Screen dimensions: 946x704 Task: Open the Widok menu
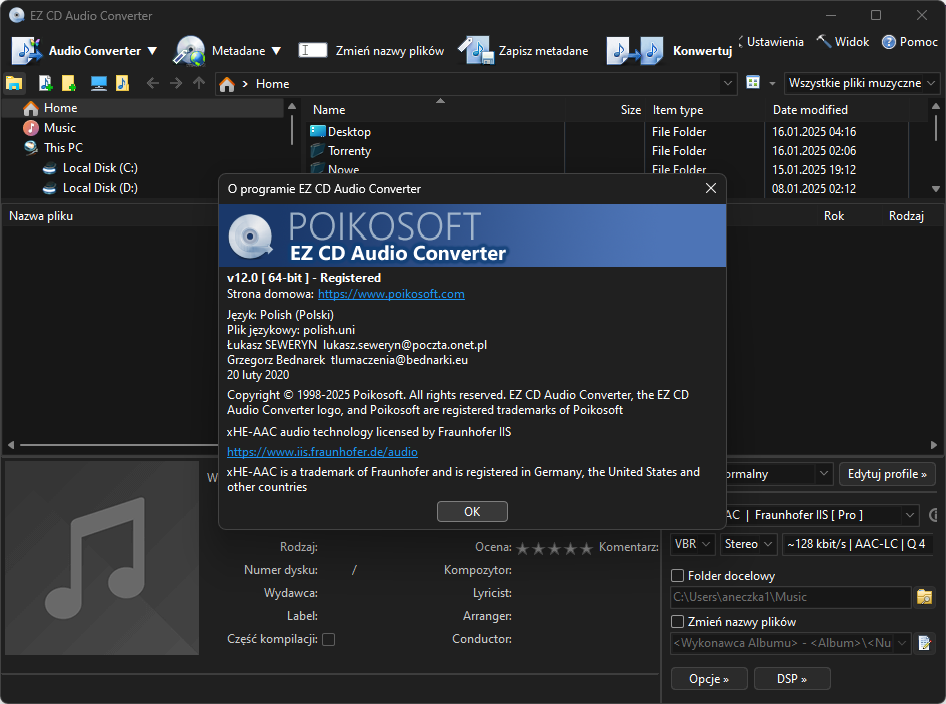843,42
